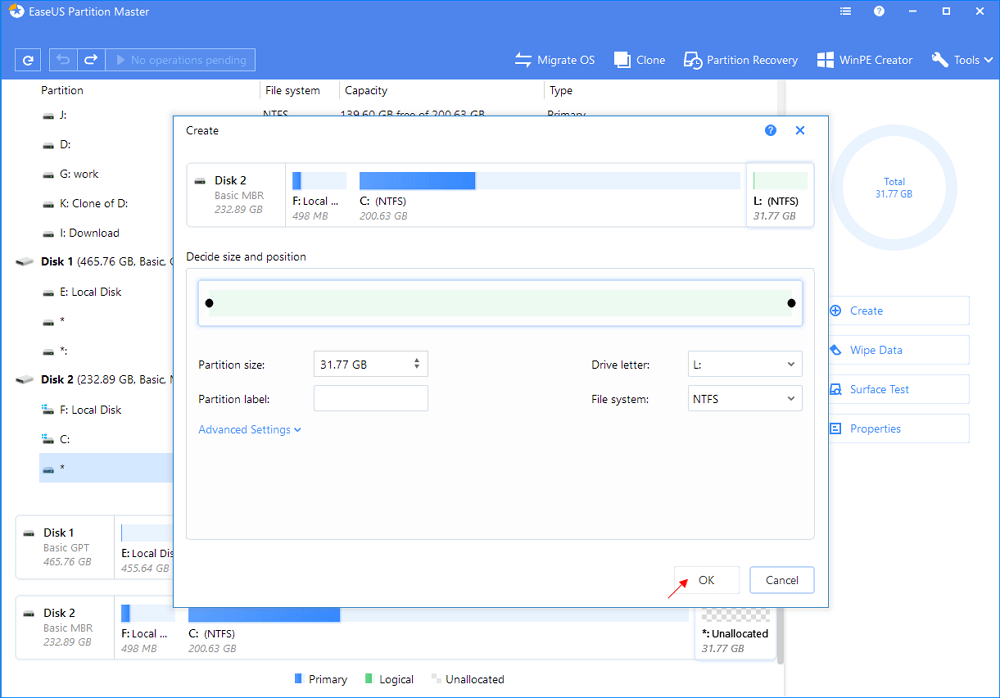The image size is (1000, 698).
Task: Click the undo arrow icon
Action: (x=63, y=60)
